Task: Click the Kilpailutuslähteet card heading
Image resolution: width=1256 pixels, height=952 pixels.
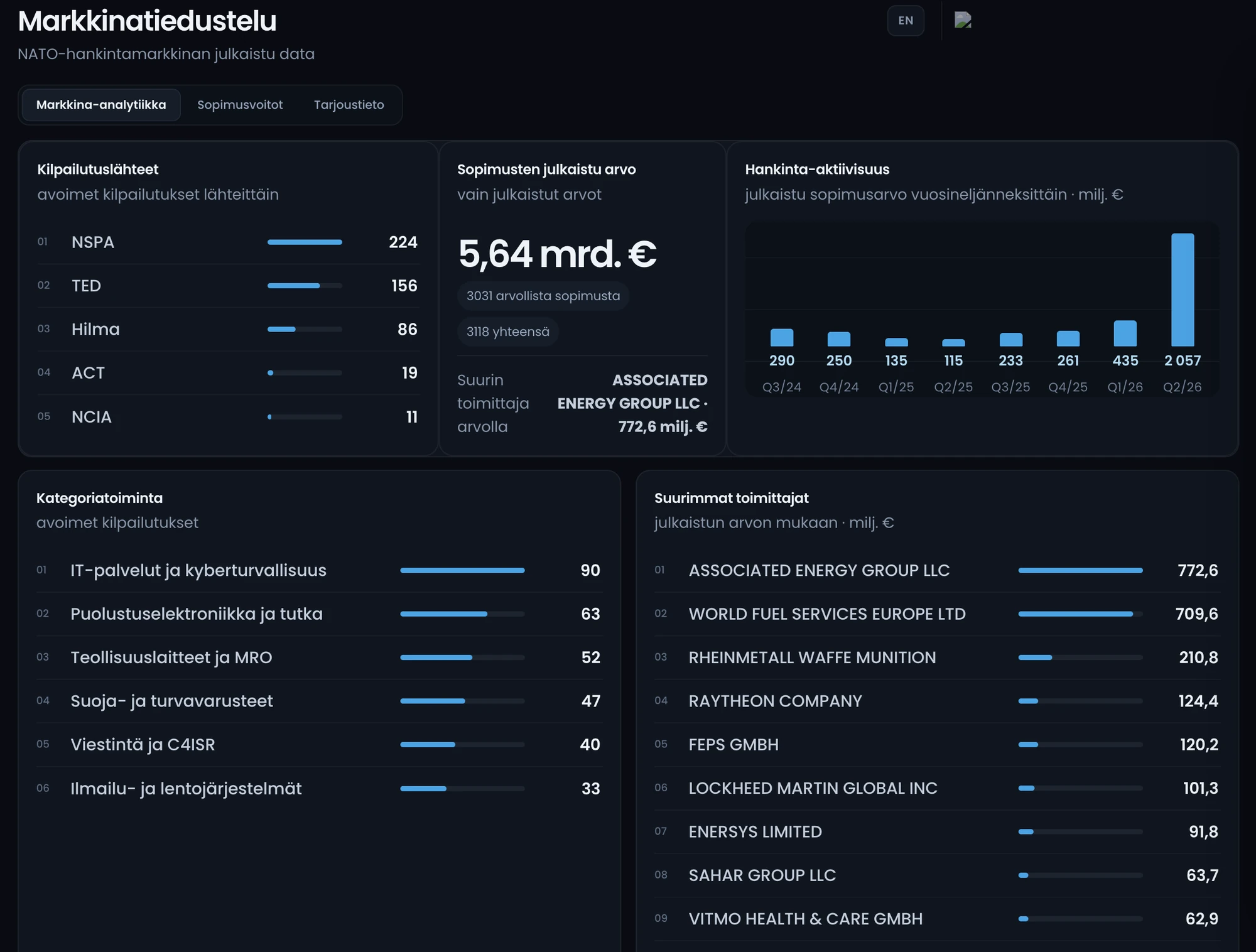Action: [98, 170]
